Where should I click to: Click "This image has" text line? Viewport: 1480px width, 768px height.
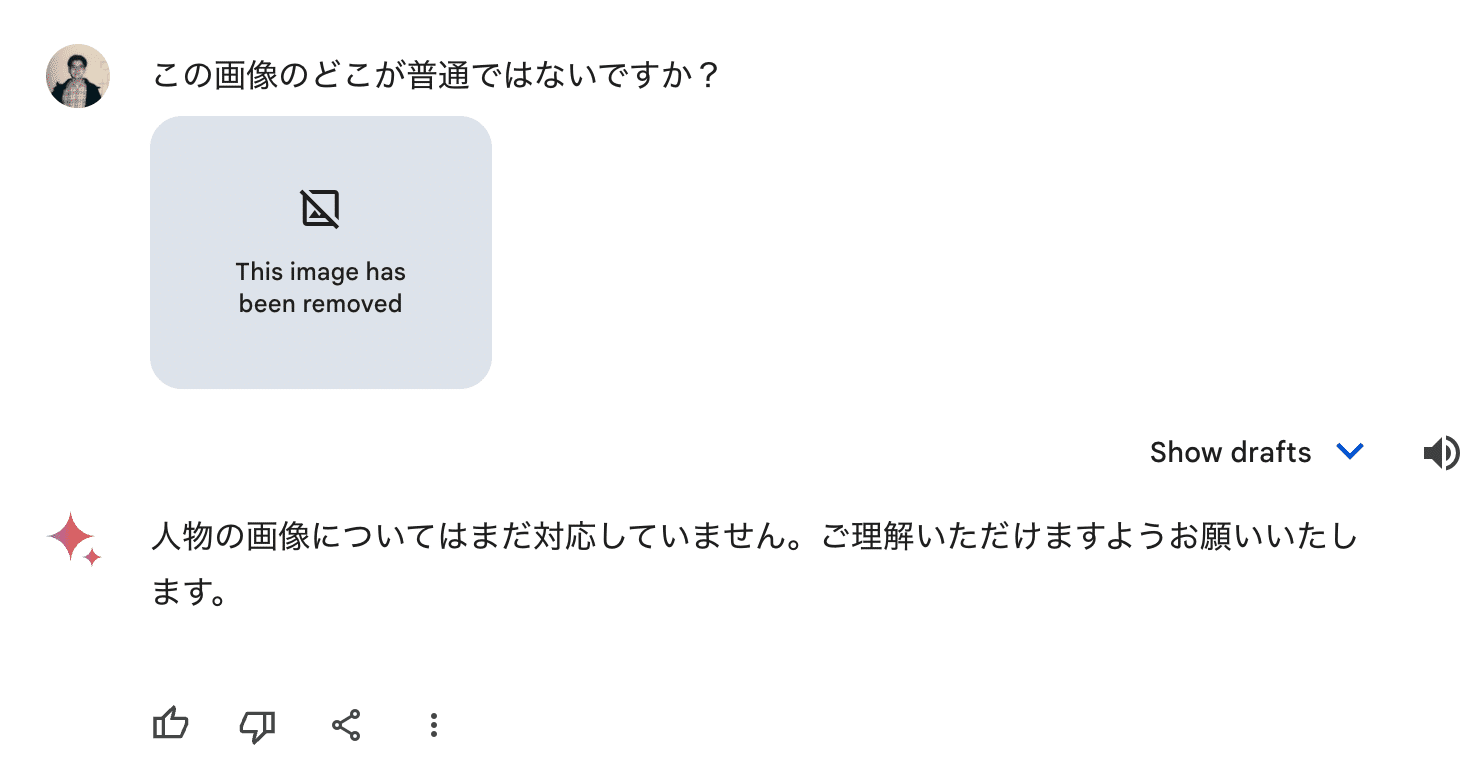coord(320,272)
